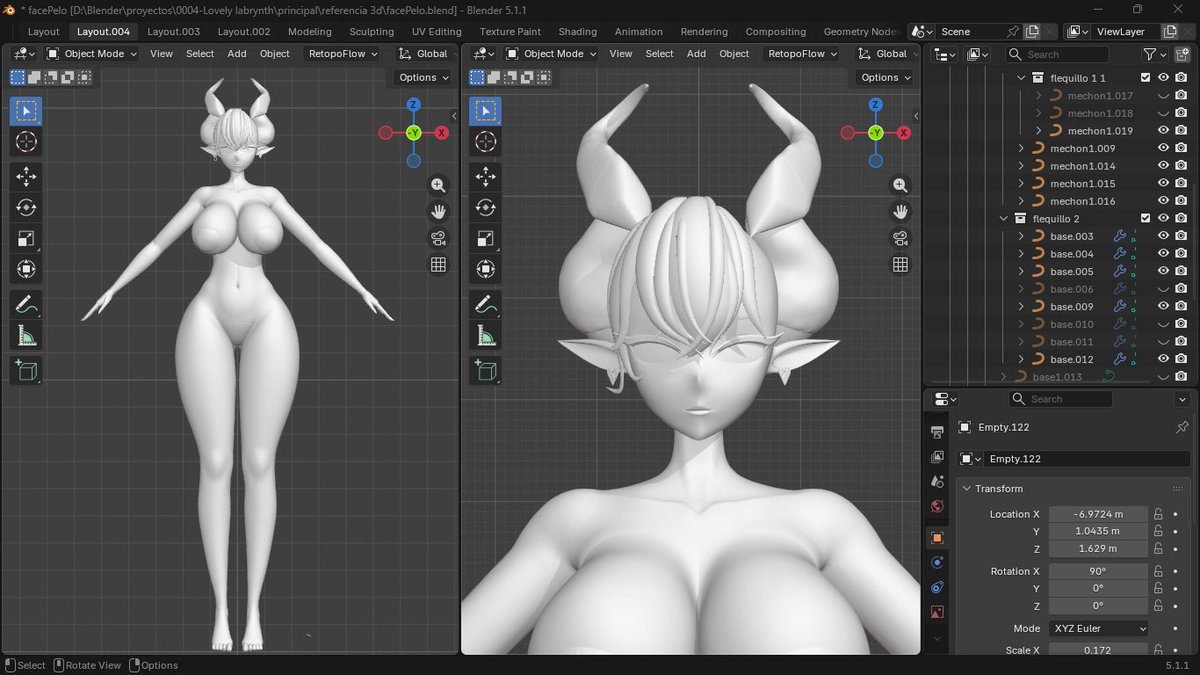The width and height of the screenshot is (1200, 675).
Task: Open the World properties tab
Action: (x=937, y=507)
